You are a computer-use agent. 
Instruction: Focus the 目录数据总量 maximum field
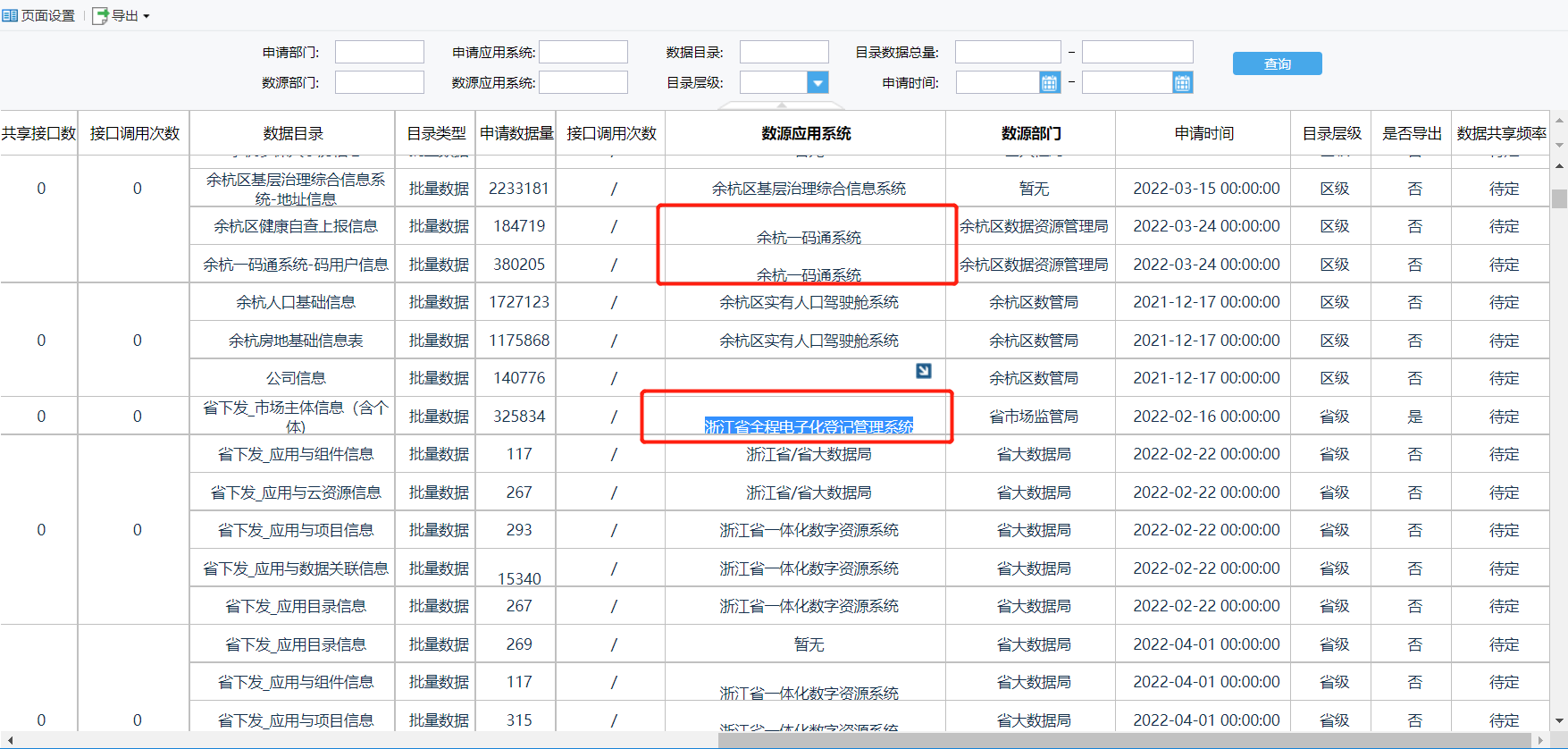click(x=1137, y=52)
